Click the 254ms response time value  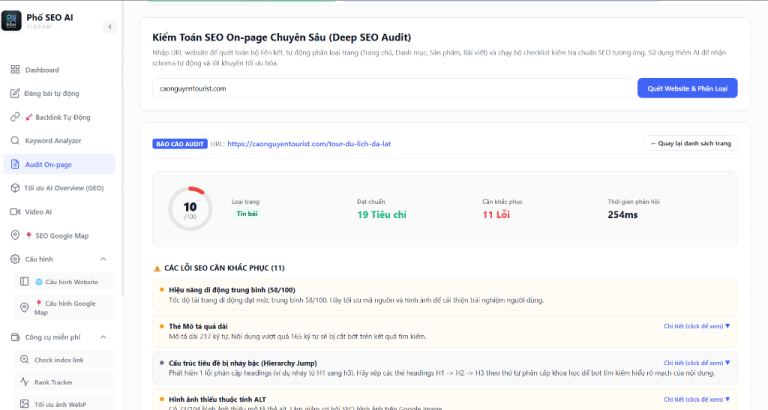623,215
